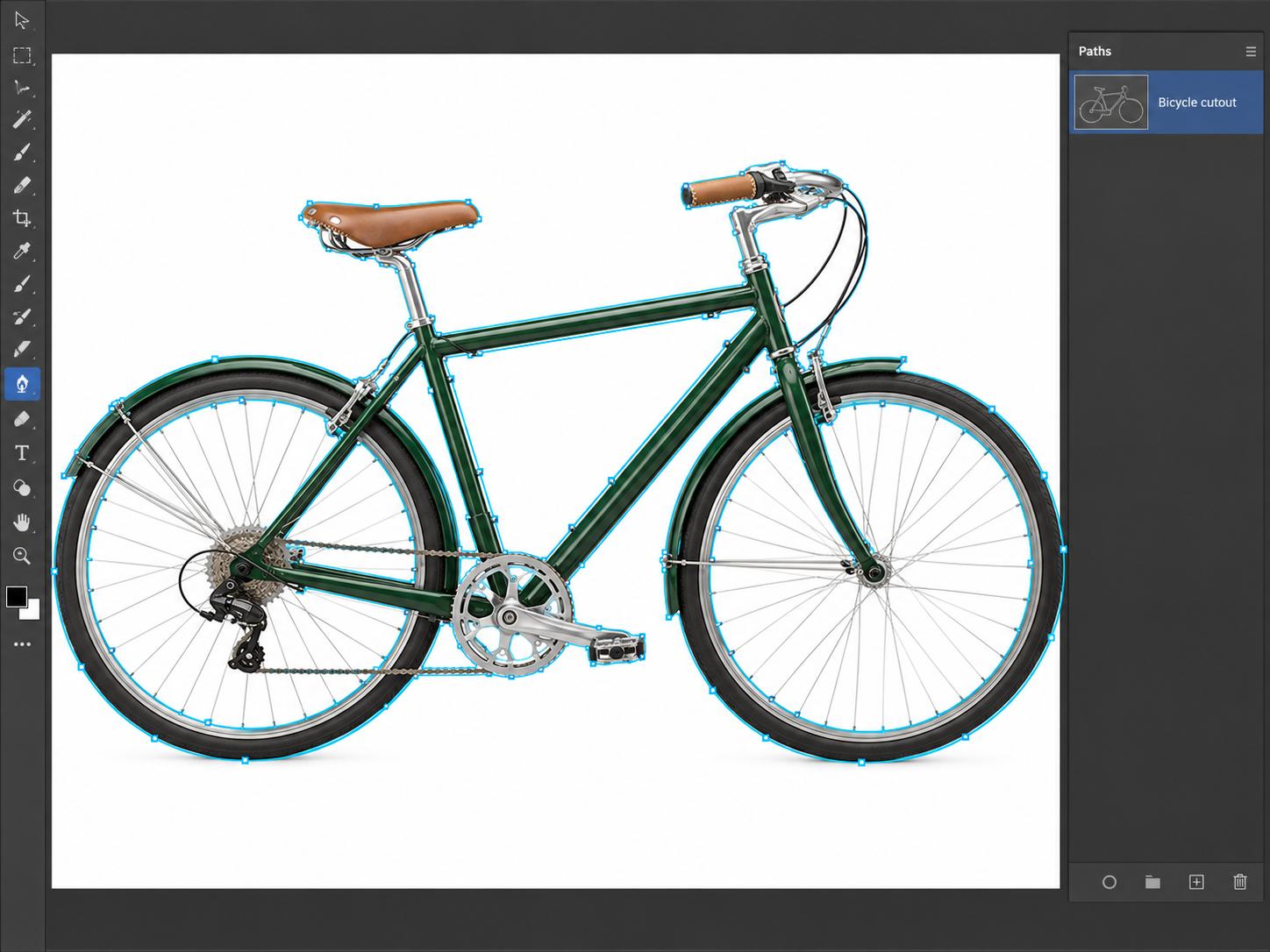Select the Eraser tool
Viewport: 1270px width, 952px height.
[x=22, y=419]
